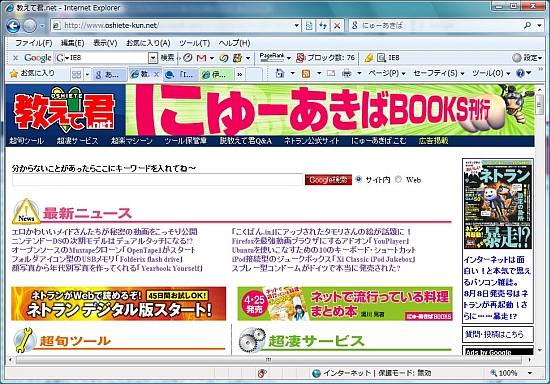Toggle the yellow highlighter icon

point(368,58)
